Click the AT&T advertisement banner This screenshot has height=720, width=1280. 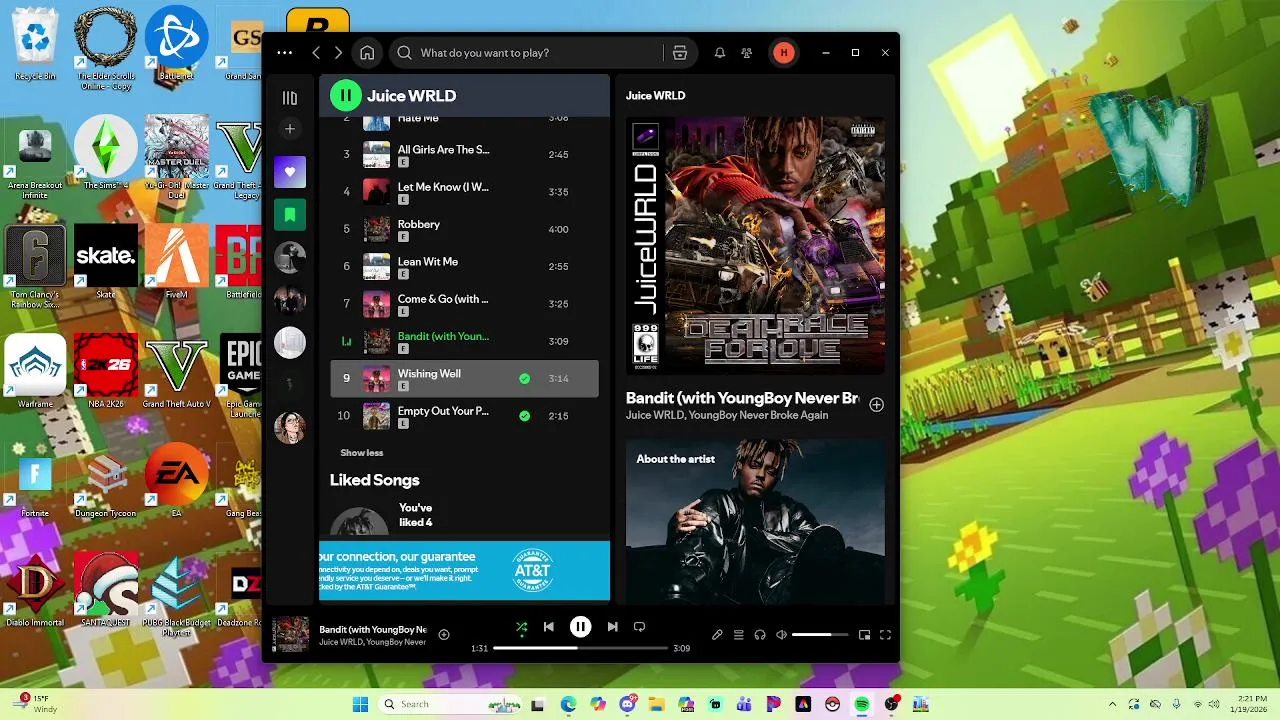click(x=464, y=571)
